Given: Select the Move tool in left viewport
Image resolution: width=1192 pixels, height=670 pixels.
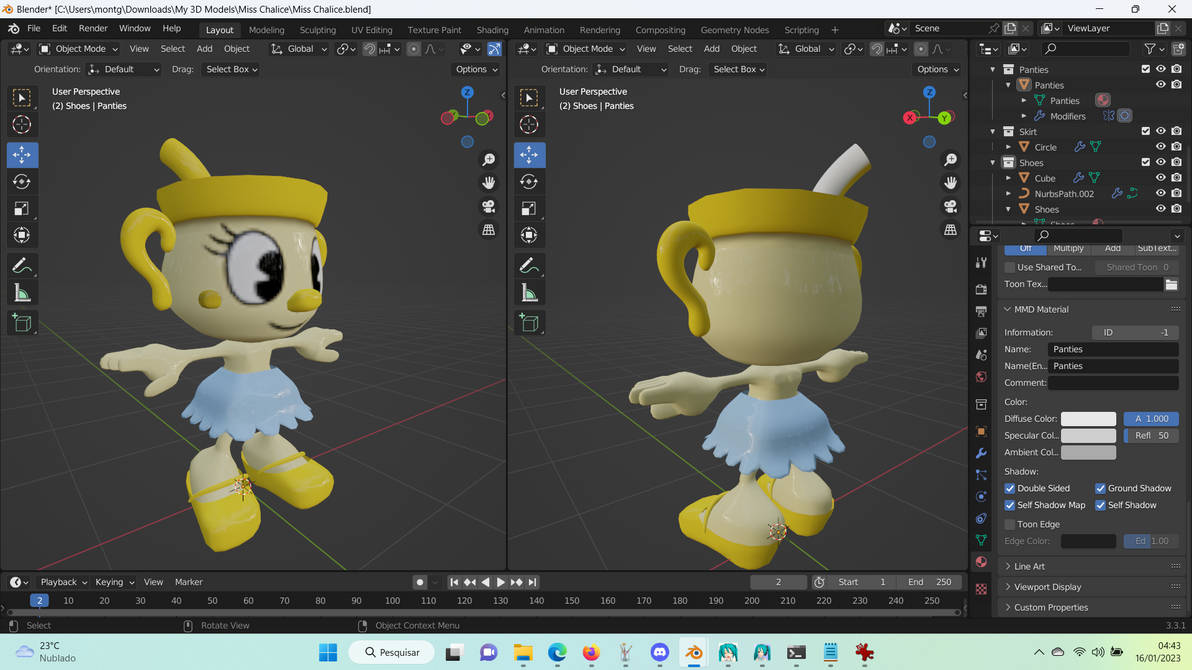Looking at the screenshot, I should 22,154.
